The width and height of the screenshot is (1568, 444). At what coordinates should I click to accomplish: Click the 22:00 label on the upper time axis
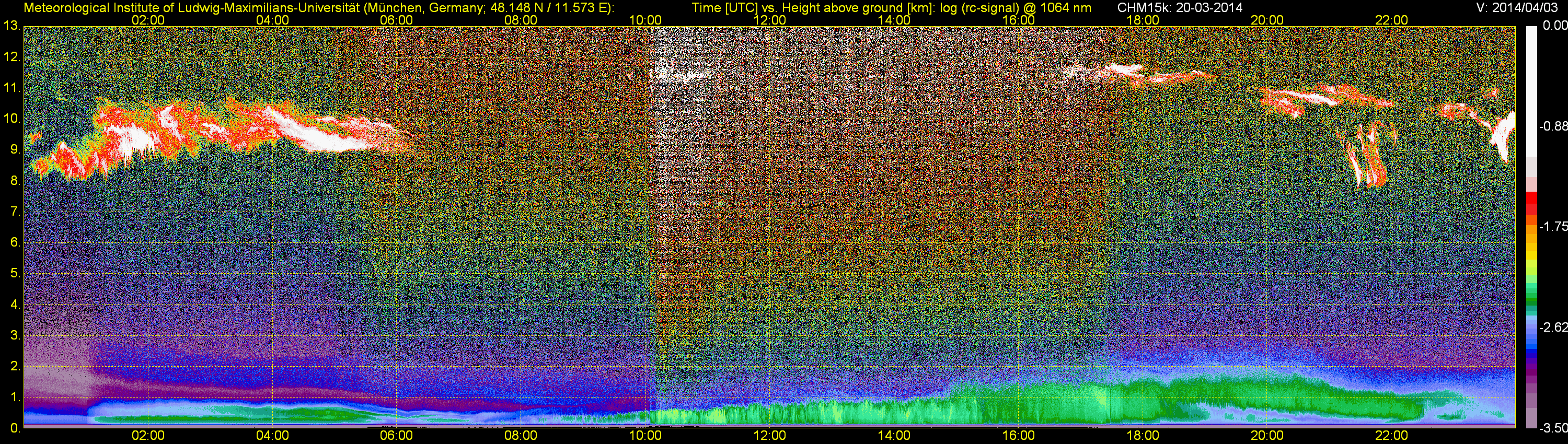[x=1391, y=20]
